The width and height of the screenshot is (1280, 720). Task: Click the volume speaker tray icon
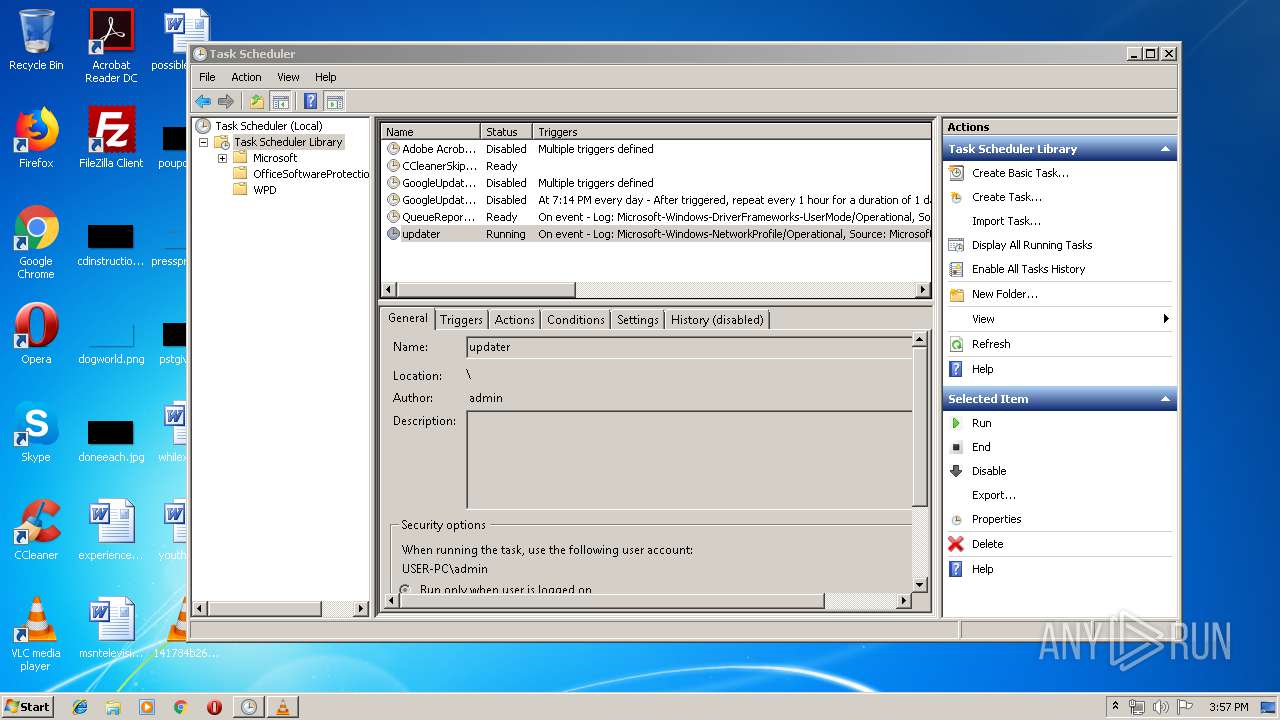point(1161,707)
